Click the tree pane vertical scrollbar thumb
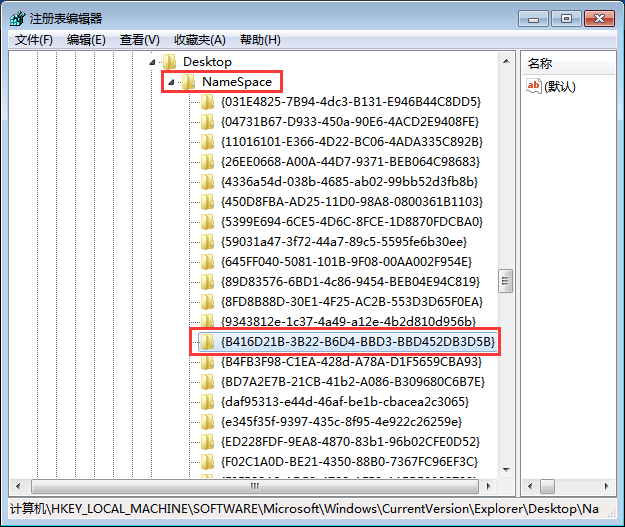 [x=505, y=281]
